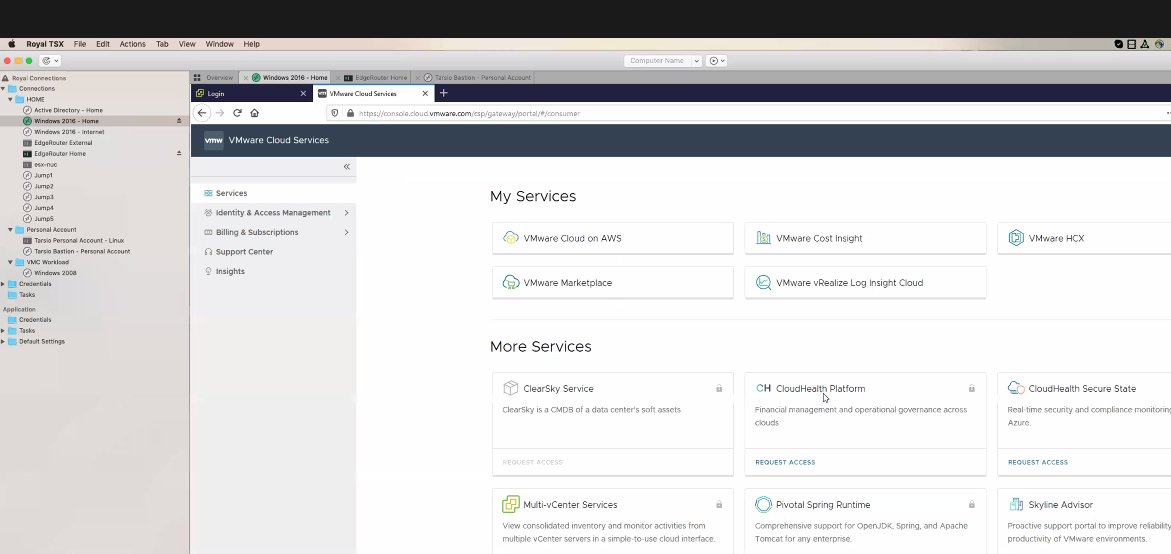Expand Identity & Access Management chevron
Screen dimensions: 1171x554
tap(347, 213)
